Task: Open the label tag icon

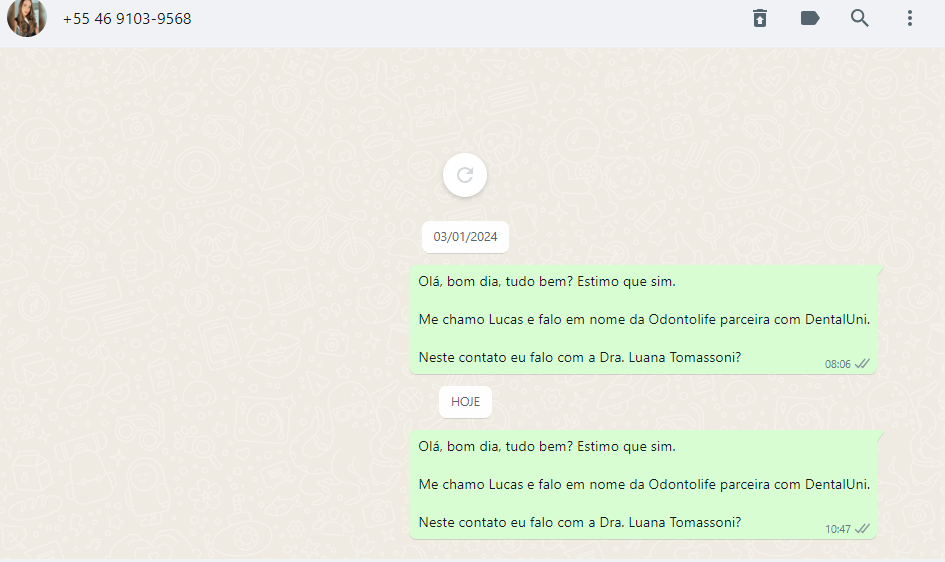Action: coord(809,18)
